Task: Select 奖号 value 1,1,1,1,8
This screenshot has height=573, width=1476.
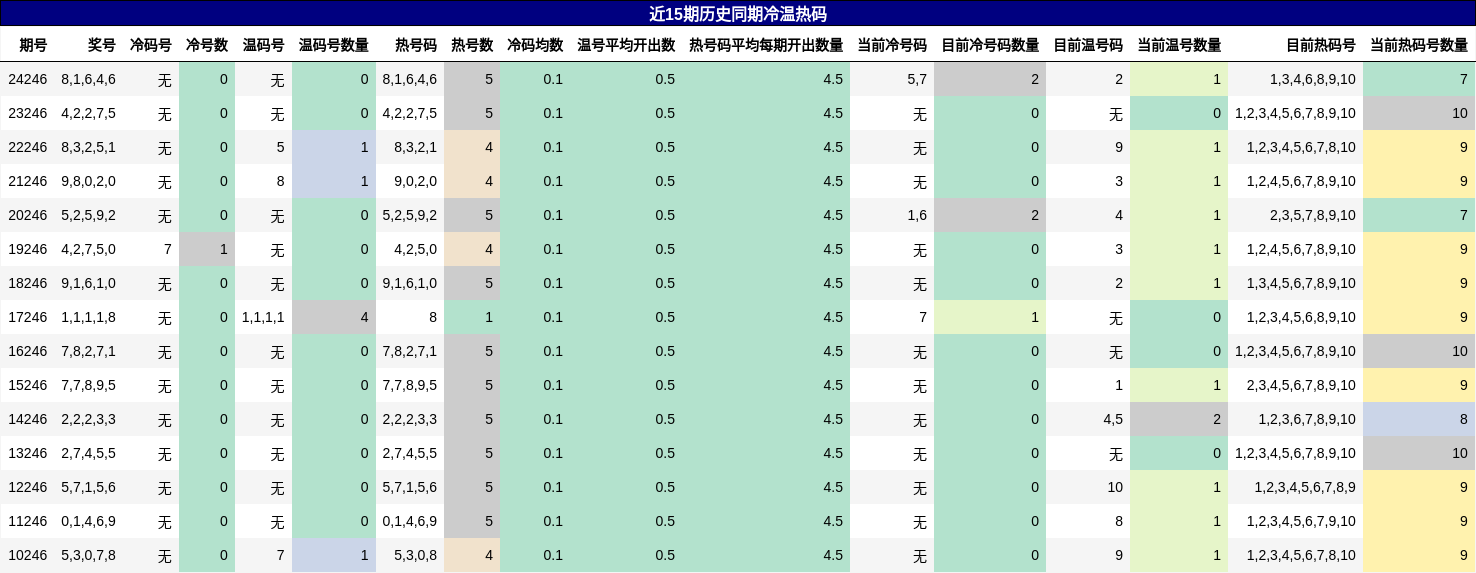Action: pyautogui.click(x=88, y=317)
